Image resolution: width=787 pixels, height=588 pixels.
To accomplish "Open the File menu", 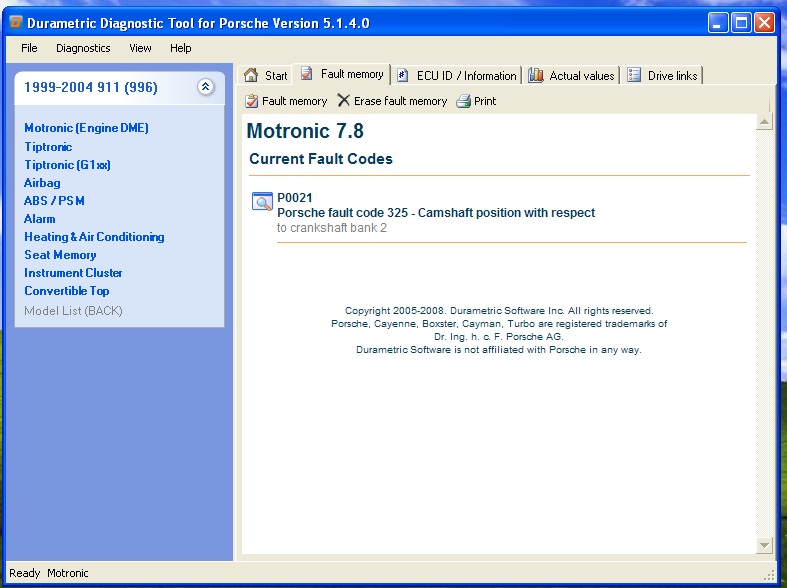I will [29, 48].
